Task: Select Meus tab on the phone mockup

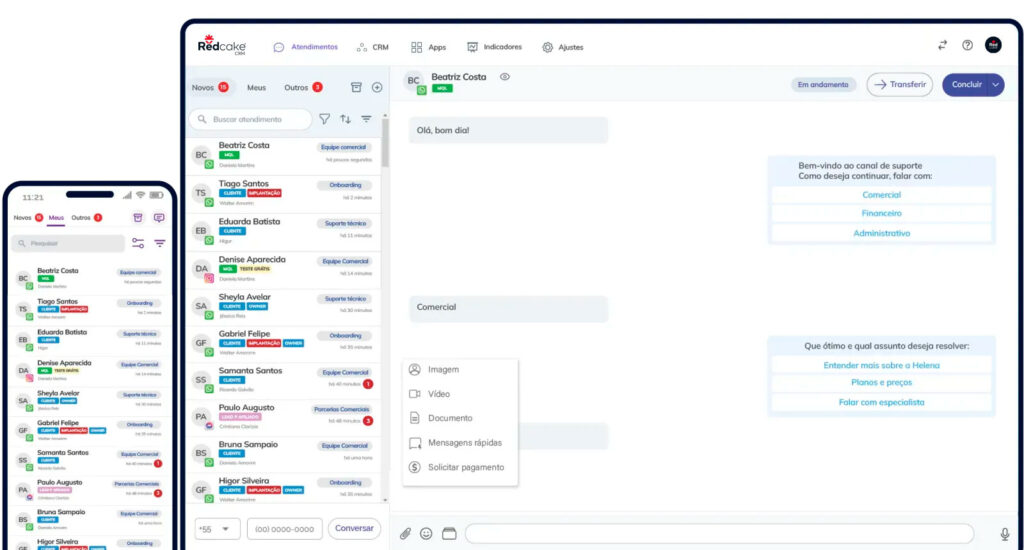Action: [56, 218]
